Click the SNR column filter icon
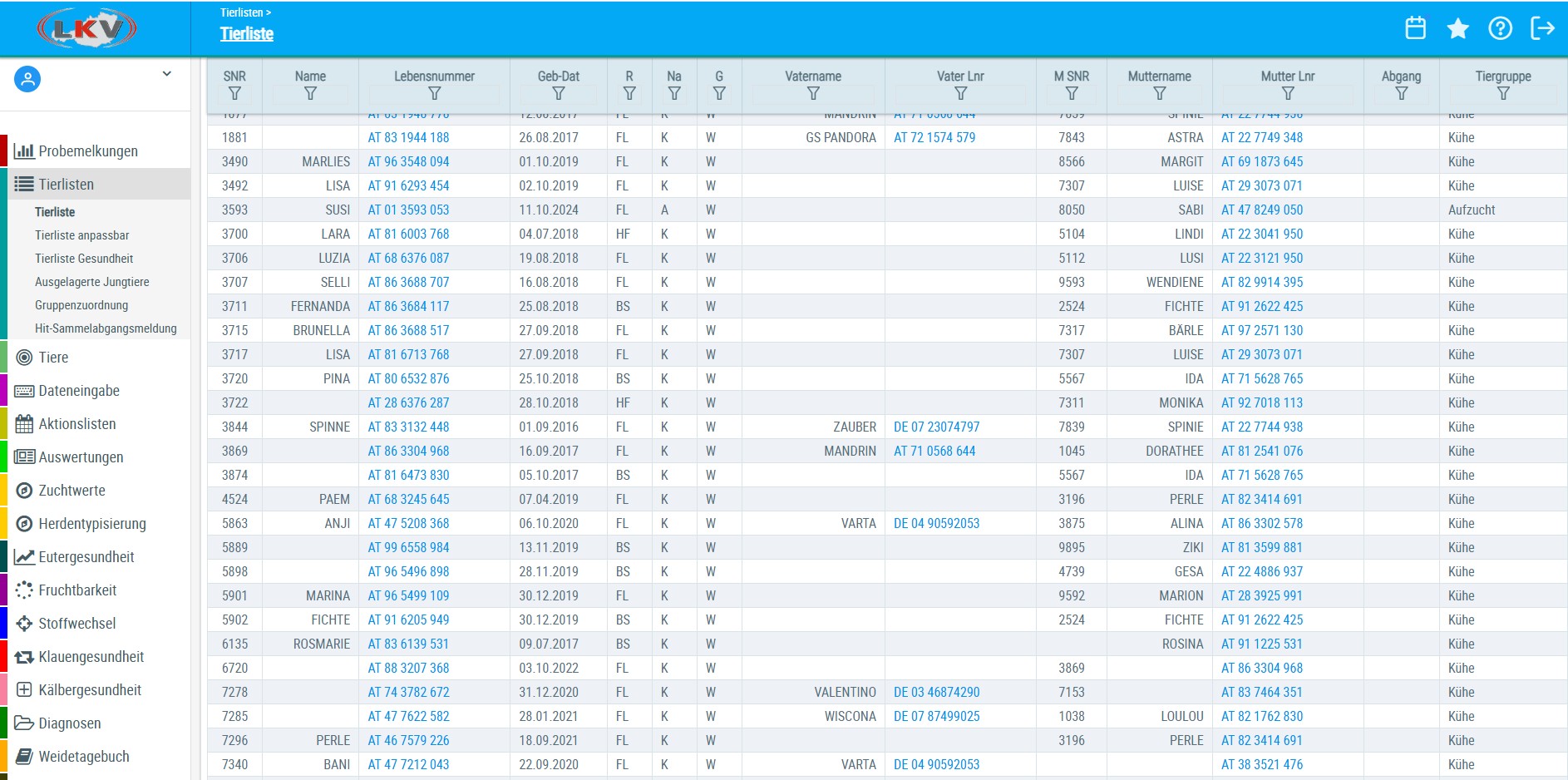The width and height of the screenshot is (1568, 780). pyautogui.click(x=234, y=94)
